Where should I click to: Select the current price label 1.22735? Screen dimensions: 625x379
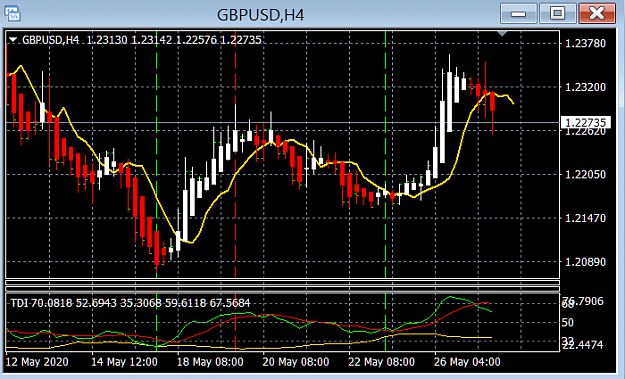click(585, 122)
